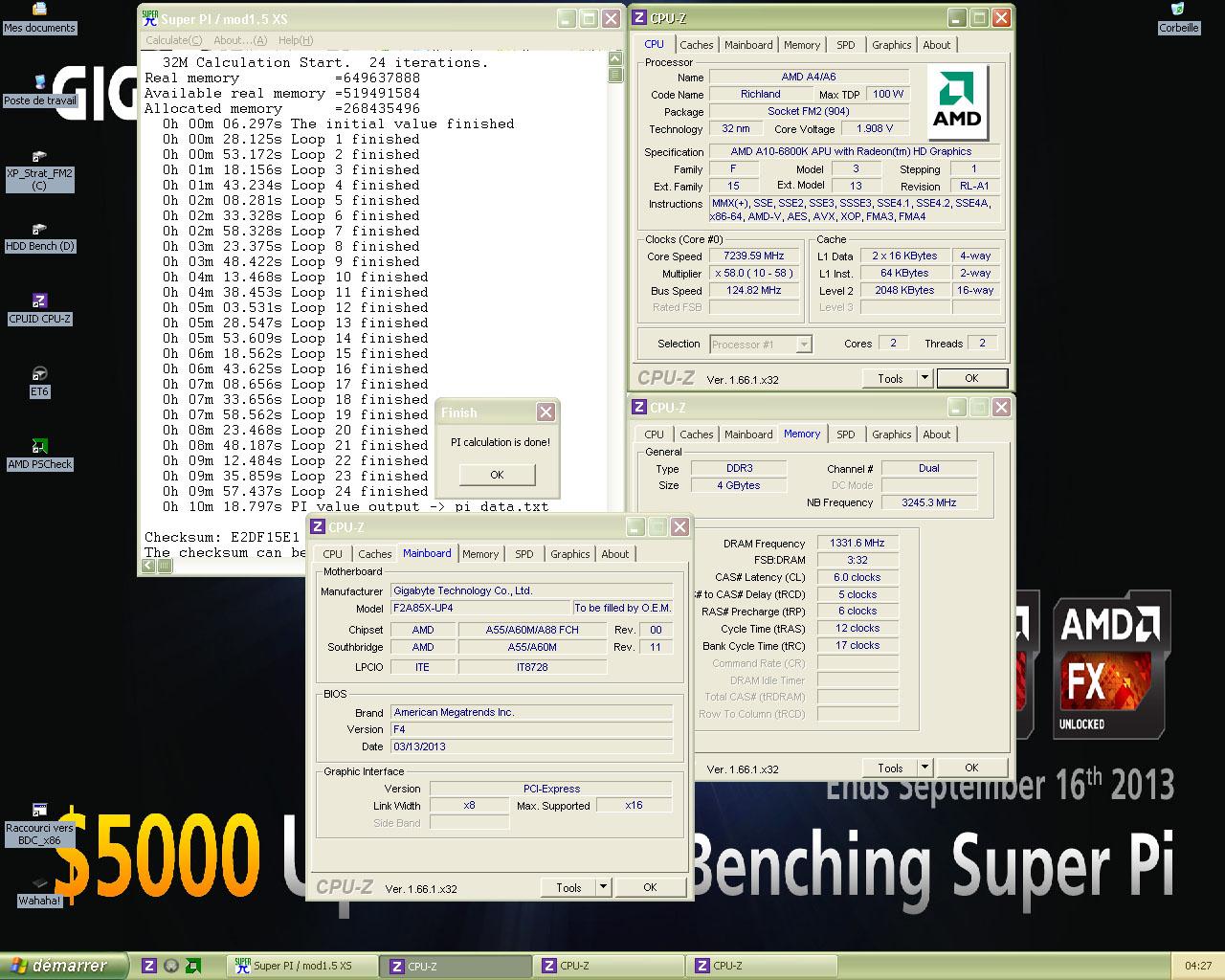1225x980 pixels.
Task: Click OK button in CPU-Z Mainboard window
Action: (x=650, y=887)
